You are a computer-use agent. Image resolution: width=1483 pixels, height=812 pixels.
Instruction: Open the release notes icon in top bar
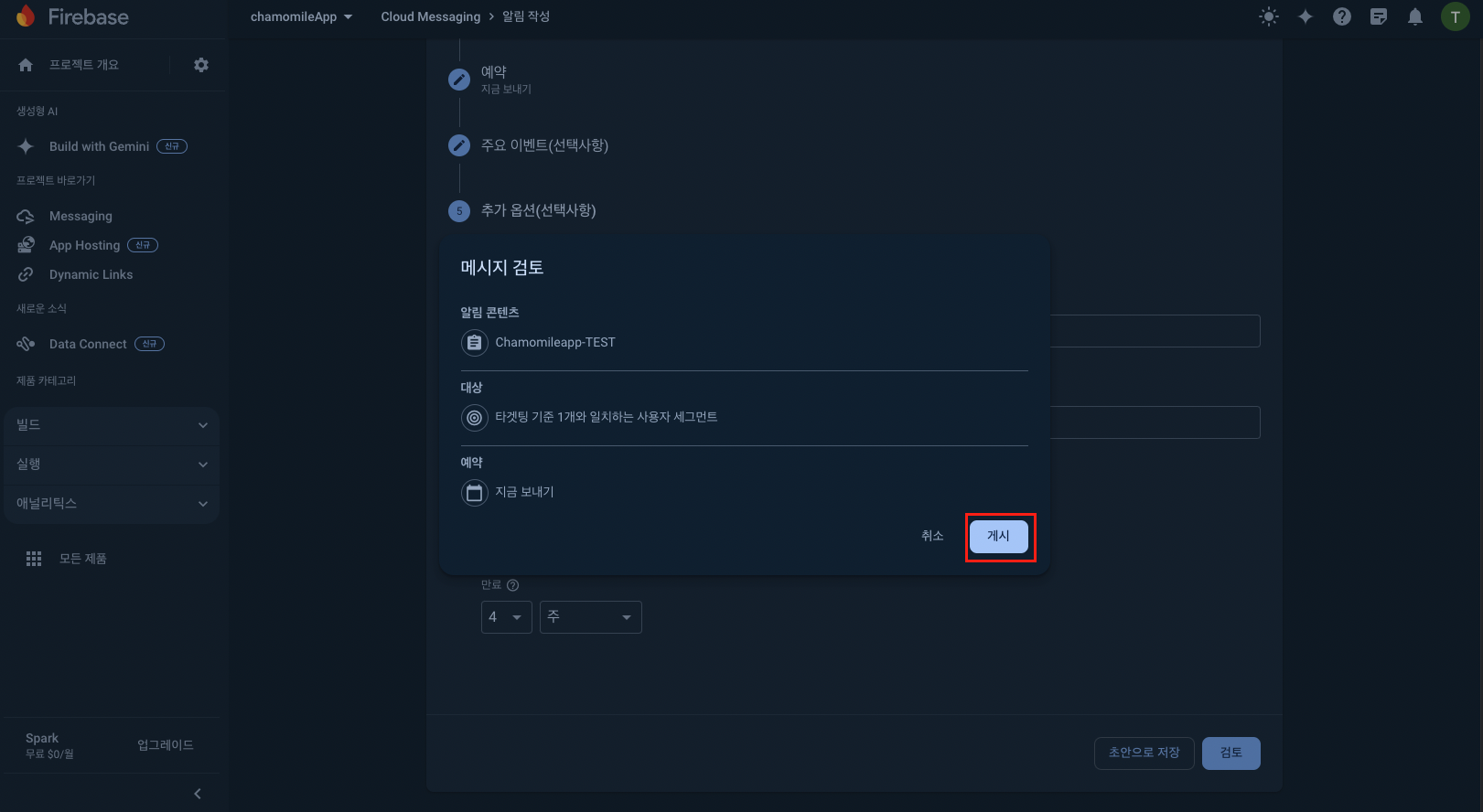click(1379, 16)
